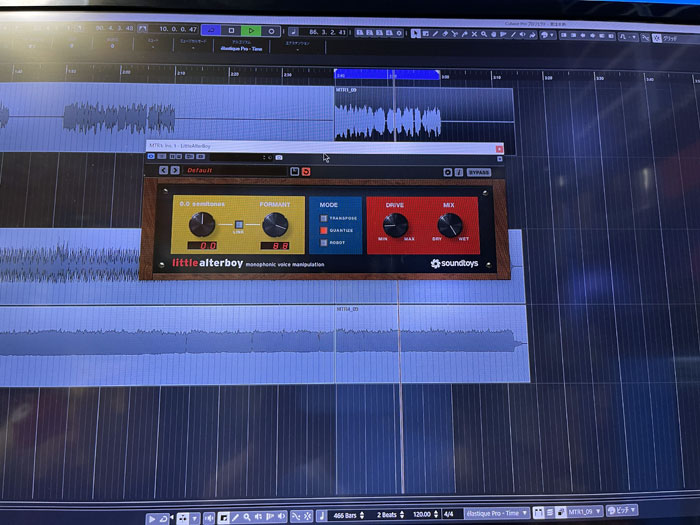Click the Soundtoys logo
Viewport: 700px width, 525px height.
point(454,263)
